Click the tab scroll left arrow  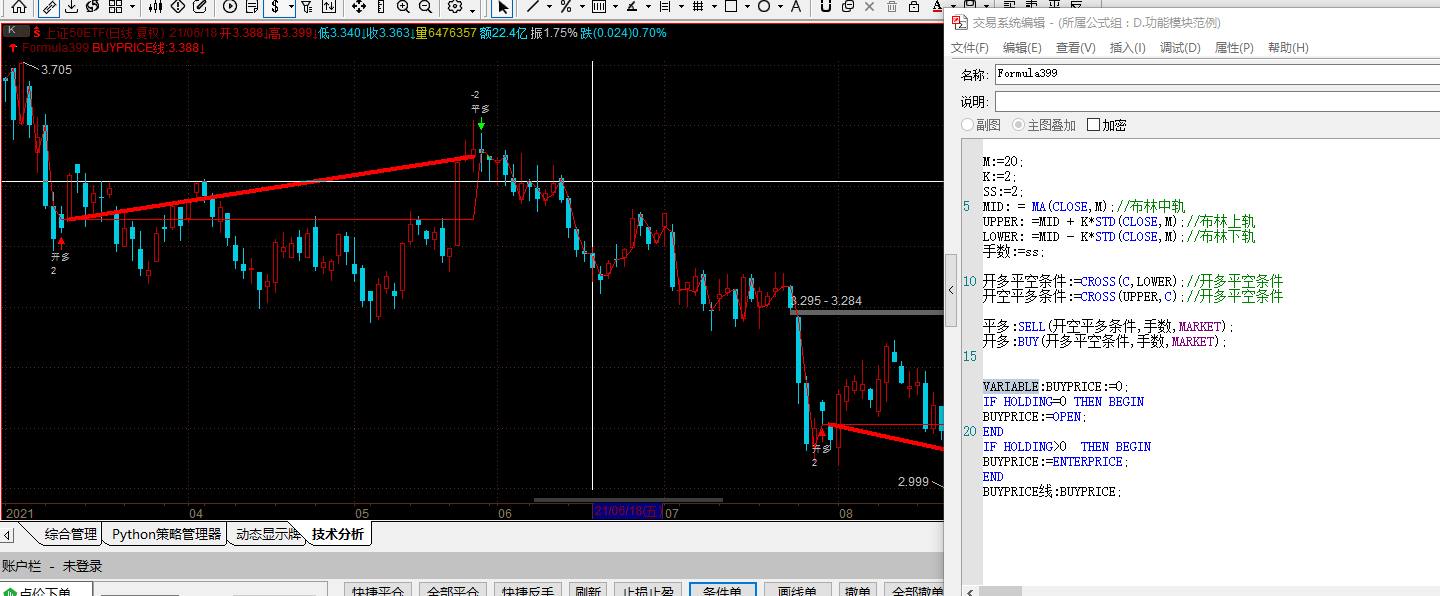coord(7,535)
